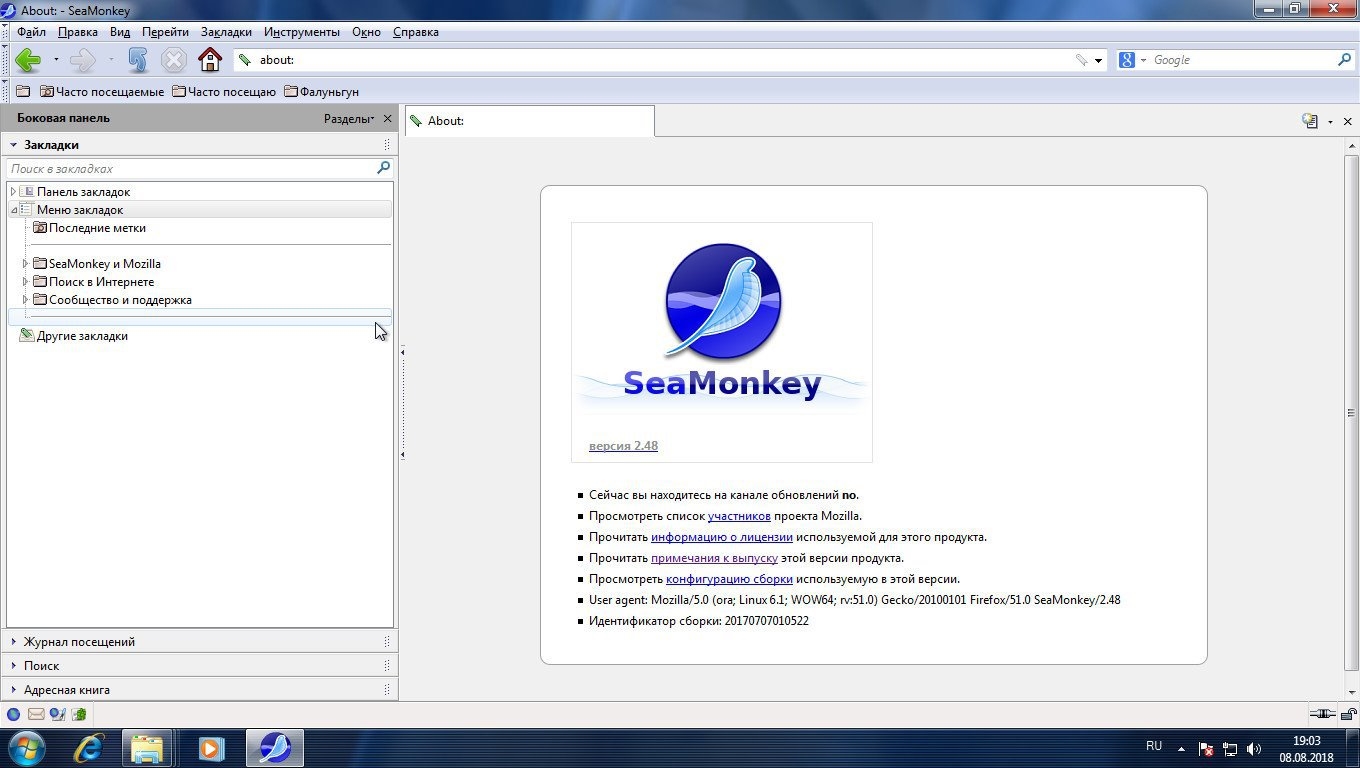Open the Вид menu

(x=120, y=32)
